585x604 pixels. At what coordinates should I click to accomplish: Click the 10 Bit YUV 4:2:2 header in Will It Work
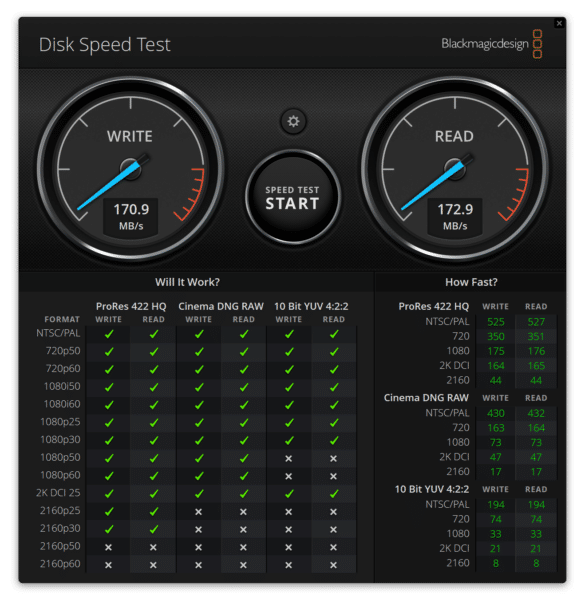tap(311, 306)
